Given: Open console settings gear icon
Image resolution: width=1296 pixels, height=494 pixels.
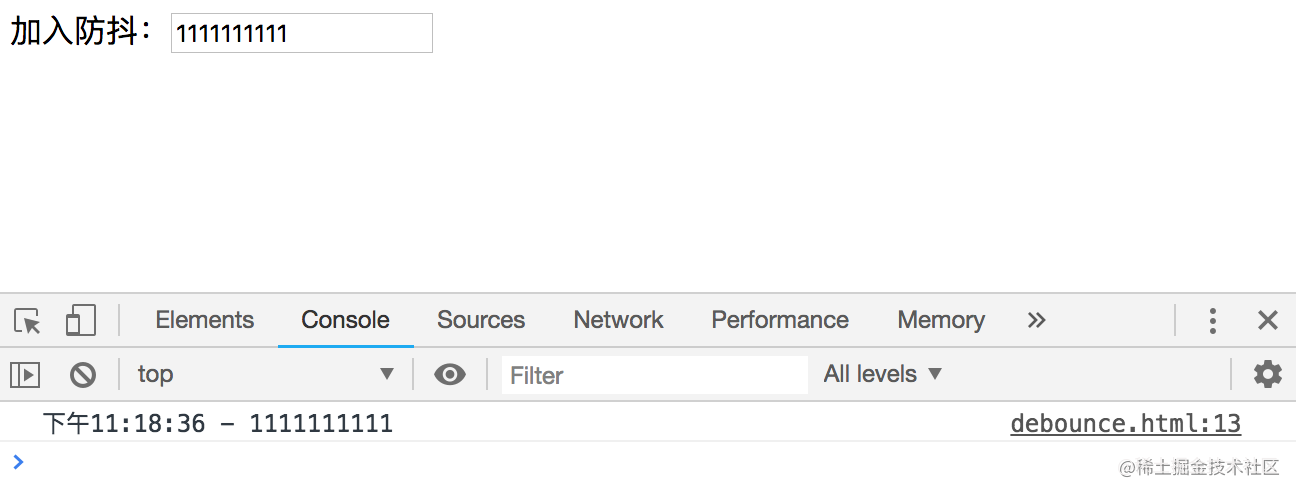Looking at the screenshot, I should (1268, 375).
